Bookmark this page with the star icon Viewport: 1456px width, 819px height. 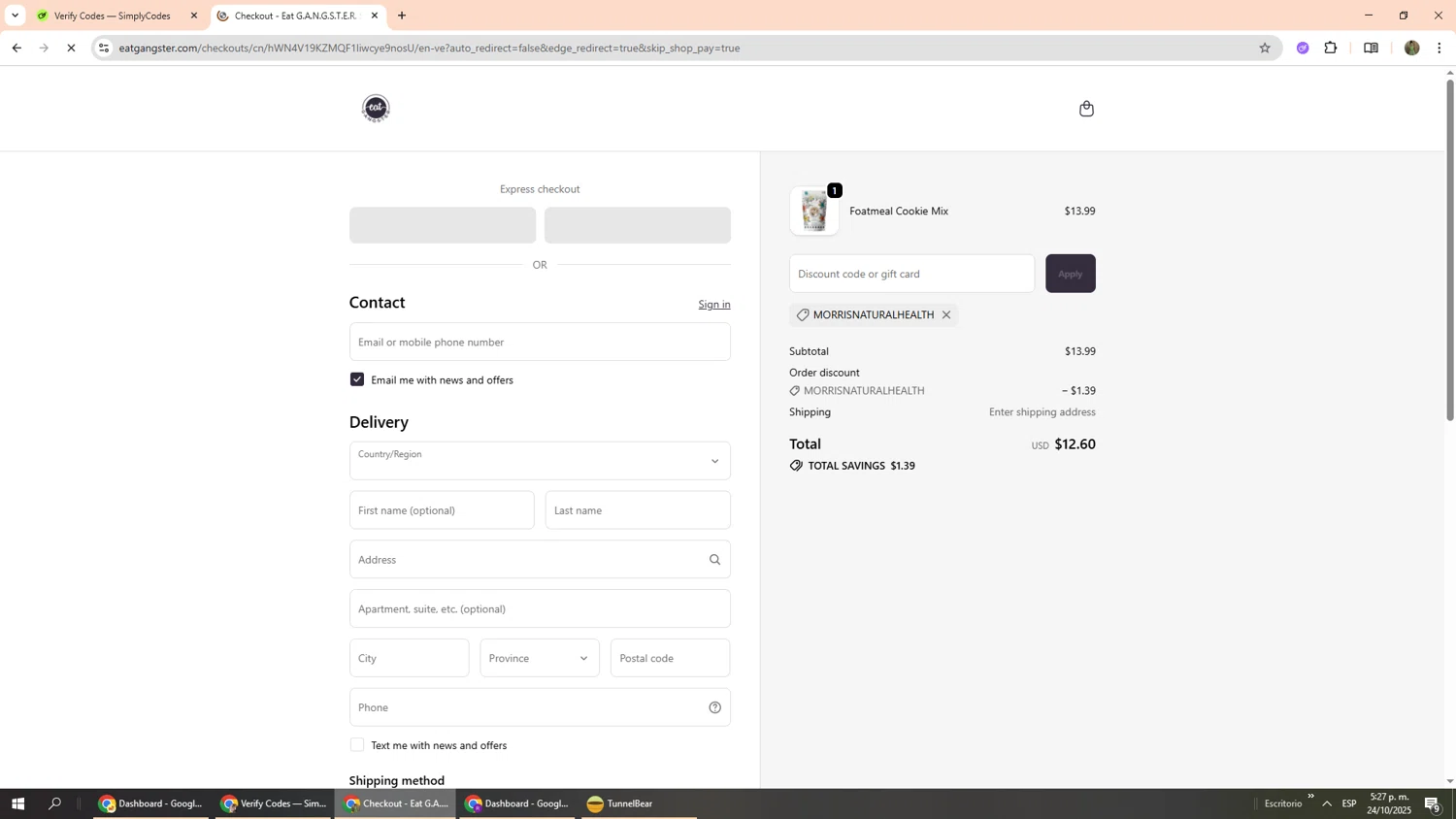click(1264, 48)
